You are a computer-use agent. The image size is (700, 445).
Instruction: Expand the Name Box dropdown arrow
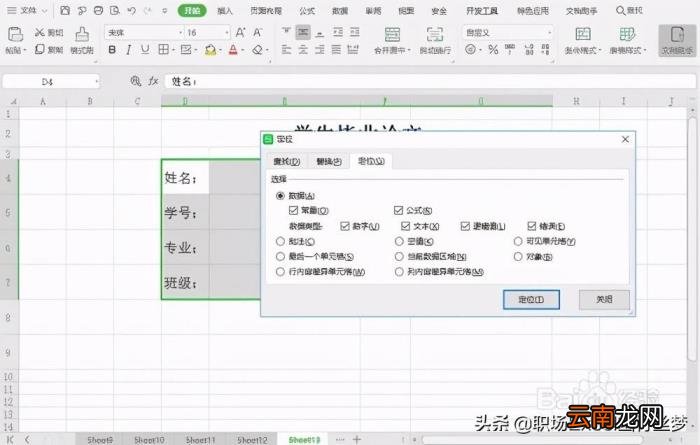(96, 82)
